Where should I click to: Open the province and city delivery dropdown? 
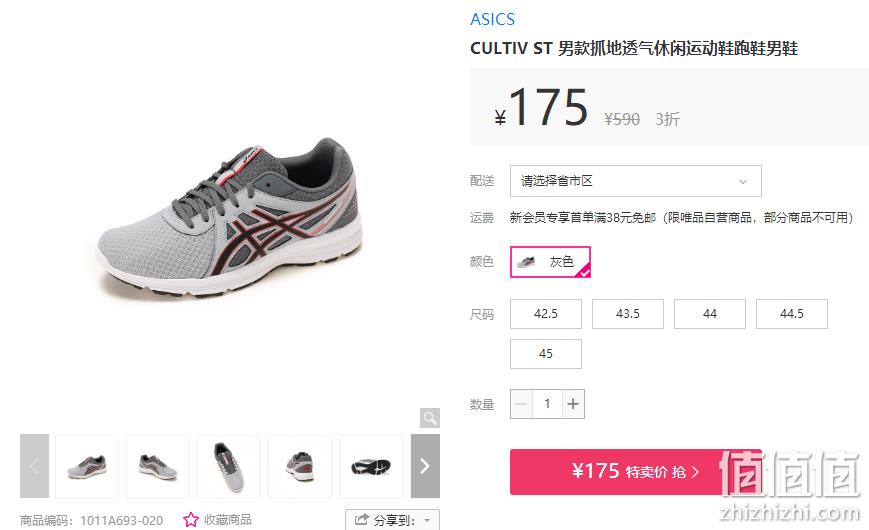point(636,181)
